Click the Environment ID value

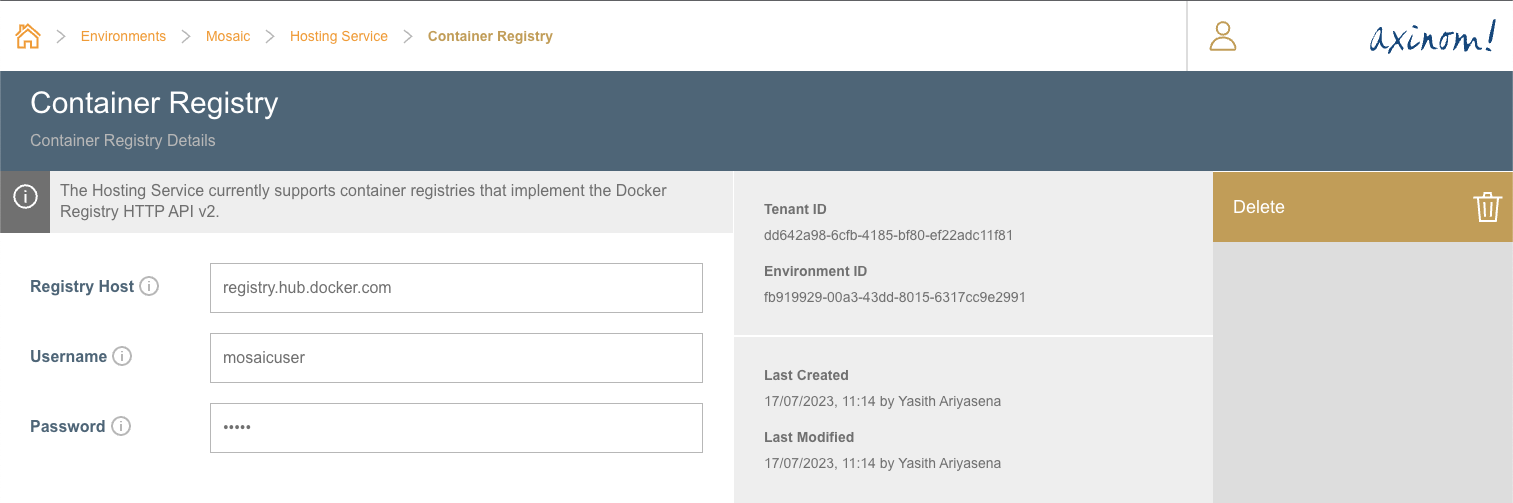pyautogui.click(x=894, y=297)
